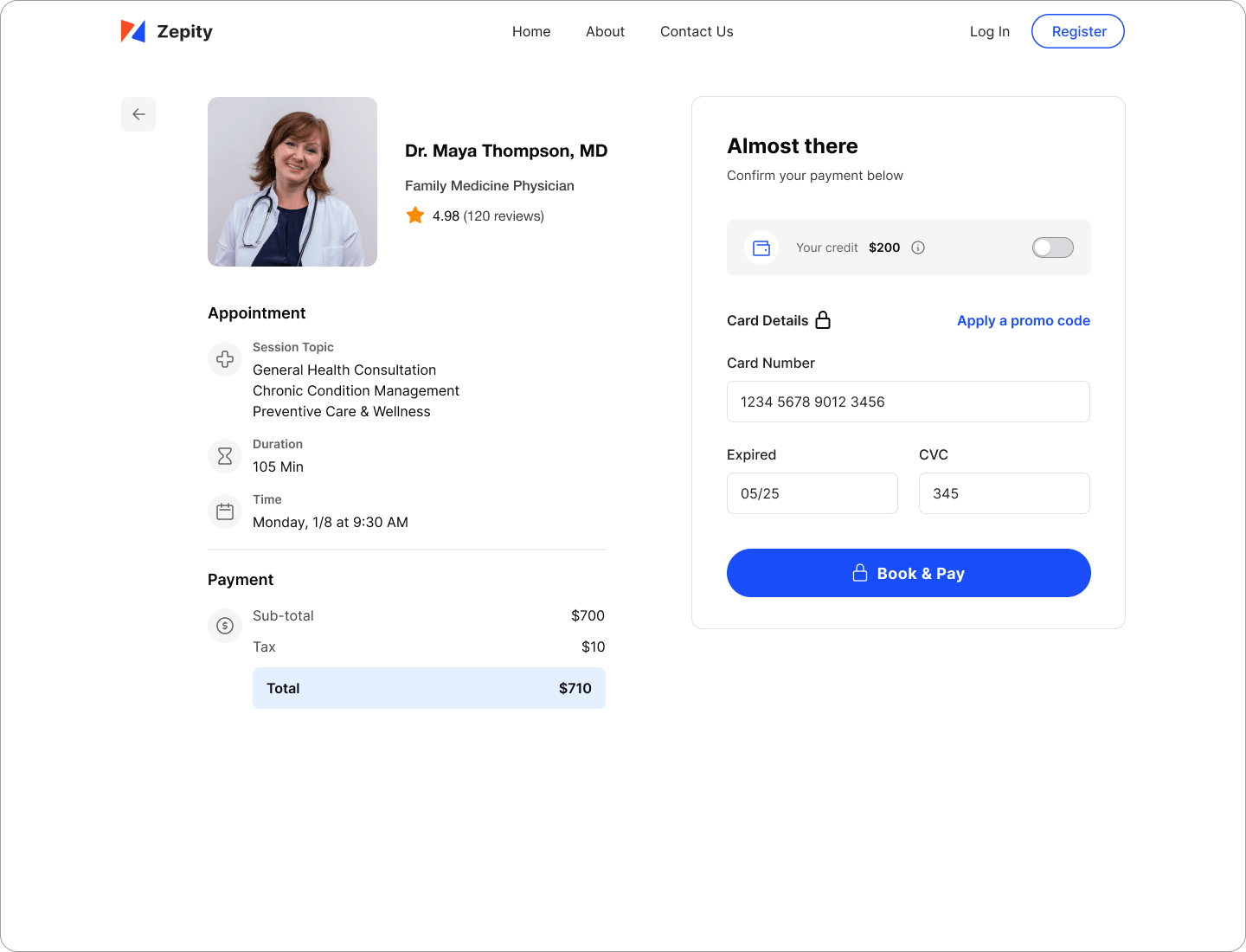Click the back arrow button
The height and width of the screenshot is (952, 1246).
pyautogui.click(x=138, y=114)
